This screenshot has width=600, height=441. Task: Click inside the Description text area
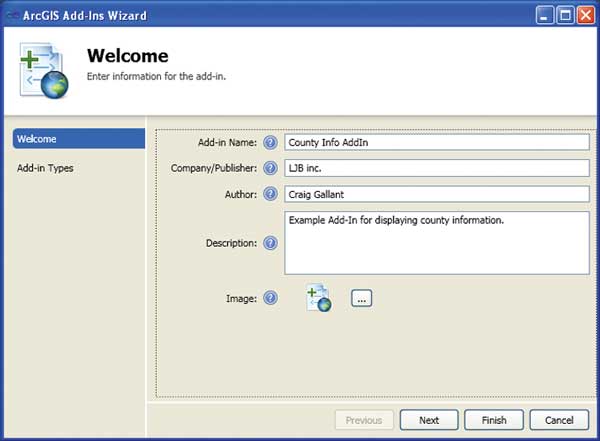[437, 243]
